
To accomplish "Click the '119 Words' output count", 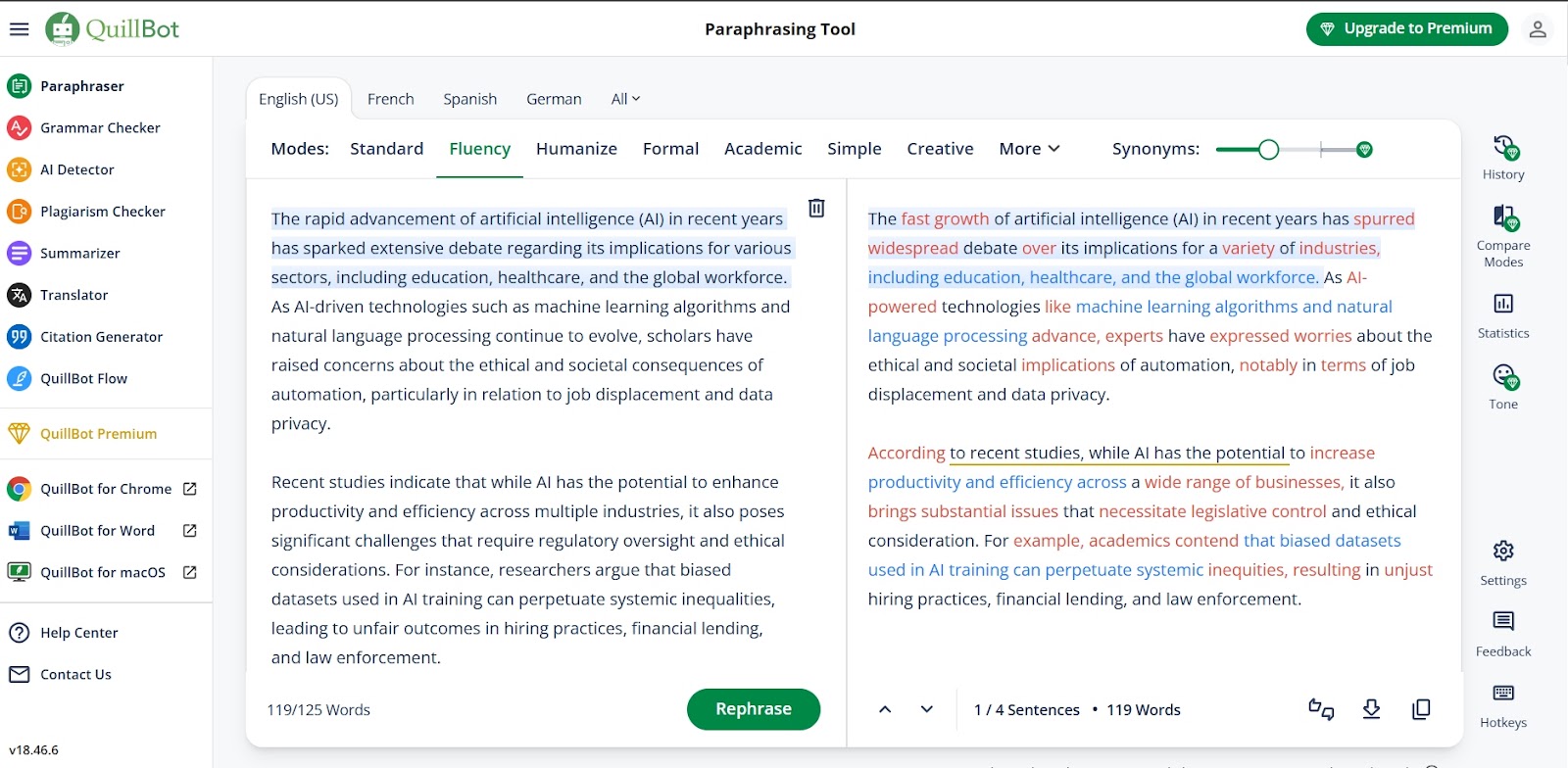I will (x=1144, y=710).
